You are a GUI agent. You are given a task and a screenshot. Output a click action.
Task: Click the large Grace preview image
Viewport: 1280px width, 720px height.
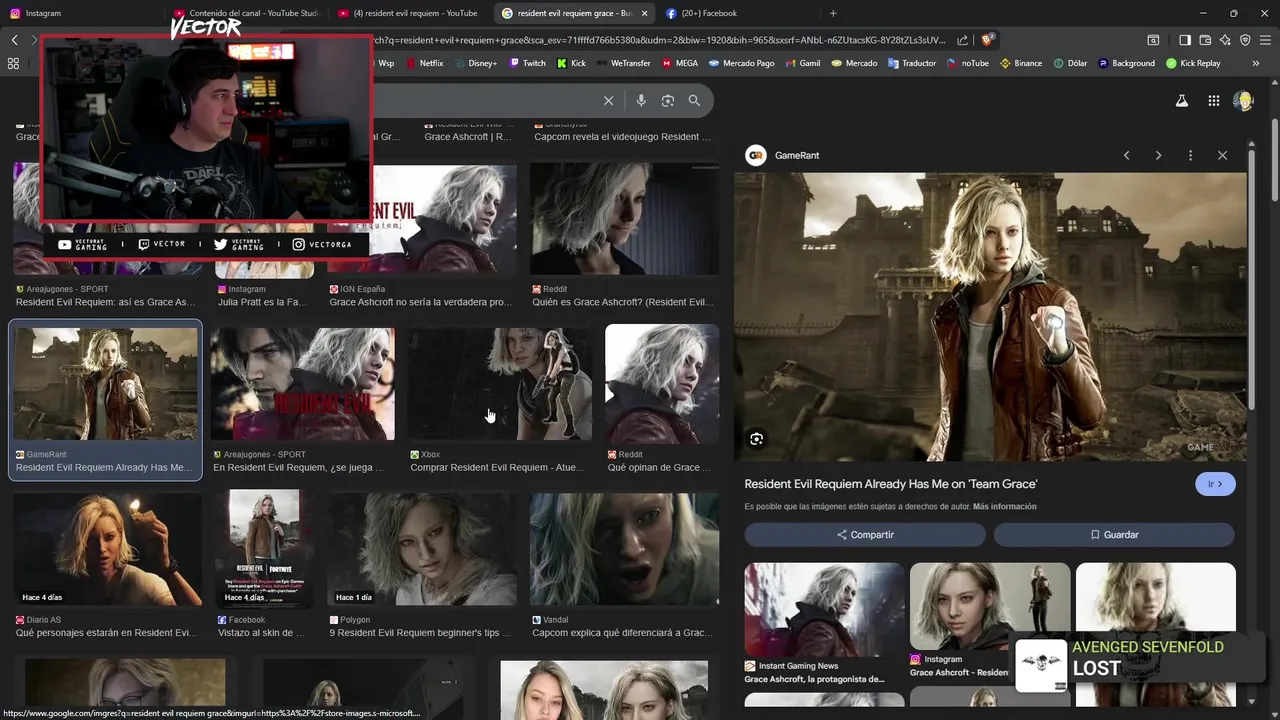990,317
